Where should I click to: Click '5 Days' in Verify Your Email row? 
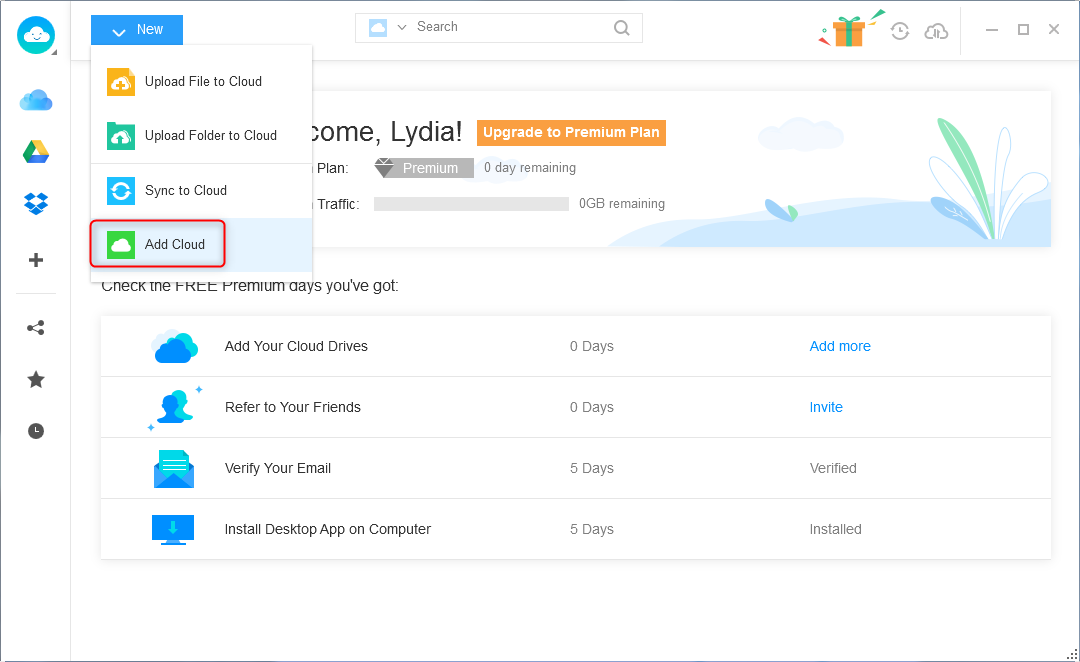coord(592,468)
